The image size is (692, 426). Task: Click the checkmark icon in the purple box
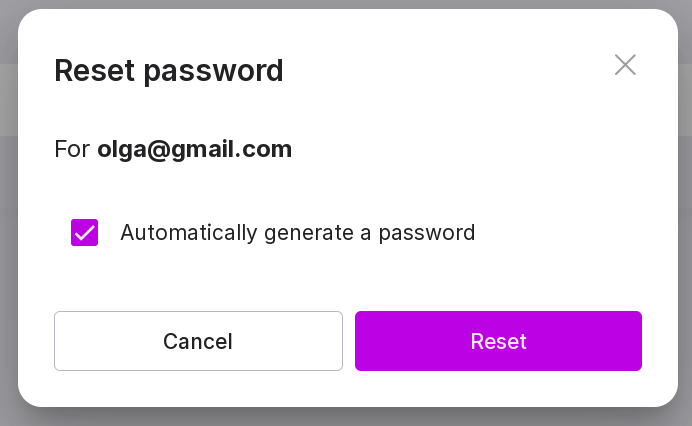coord(85,233)
